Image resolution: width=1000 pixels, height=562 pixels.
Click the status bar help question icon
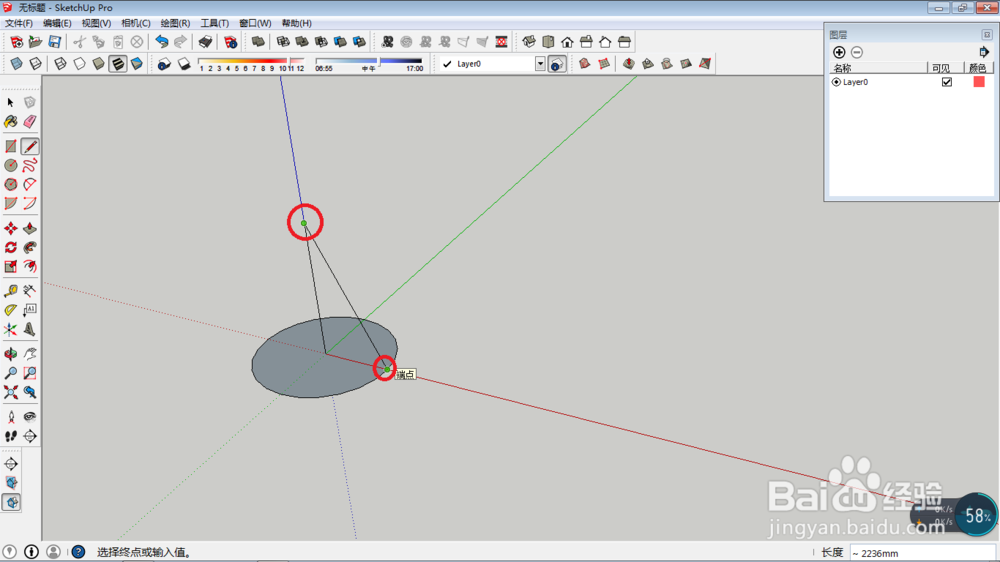tap(78, 552)
